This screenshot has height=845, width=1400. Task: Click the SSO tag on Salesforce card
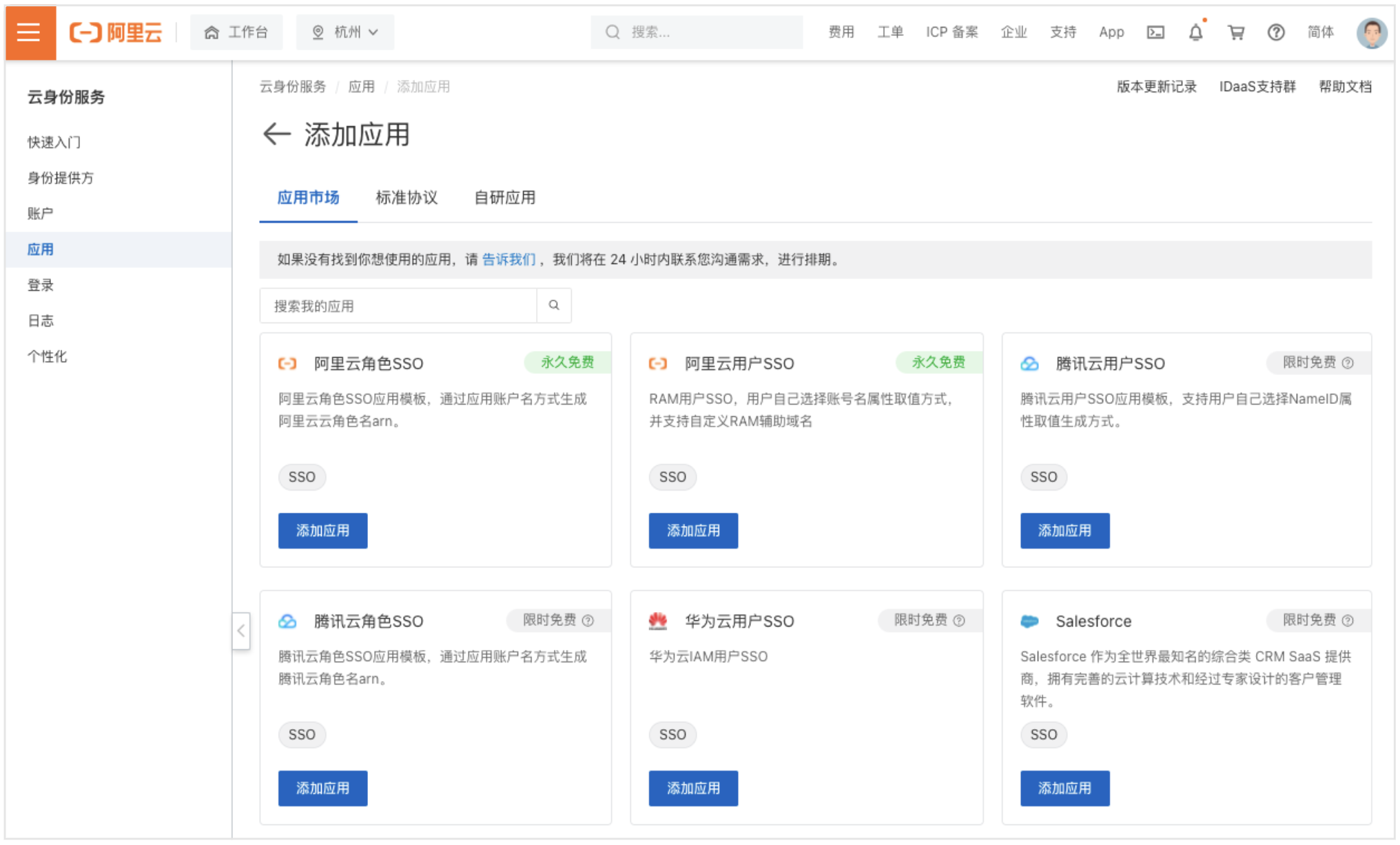pyautogui.click(x=1043, y=735)
